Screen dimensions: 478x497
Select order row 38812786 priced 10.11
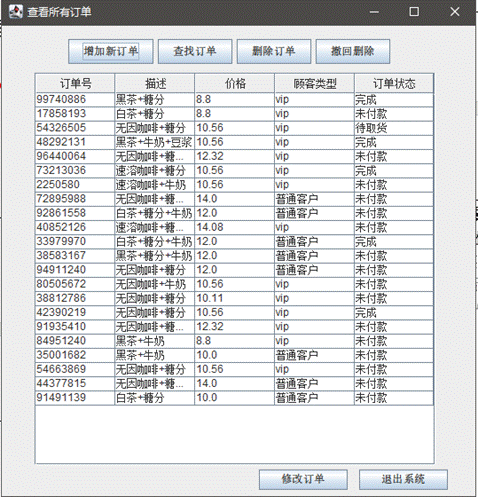pyautogui.click(x=234, y=298)
